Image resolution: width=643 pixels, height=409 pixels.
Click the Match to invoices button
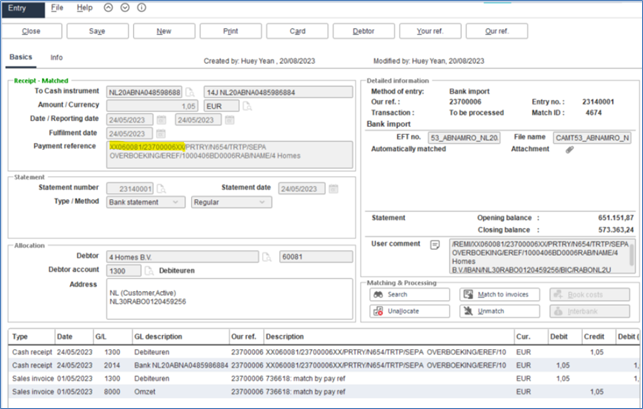[499, 294]
